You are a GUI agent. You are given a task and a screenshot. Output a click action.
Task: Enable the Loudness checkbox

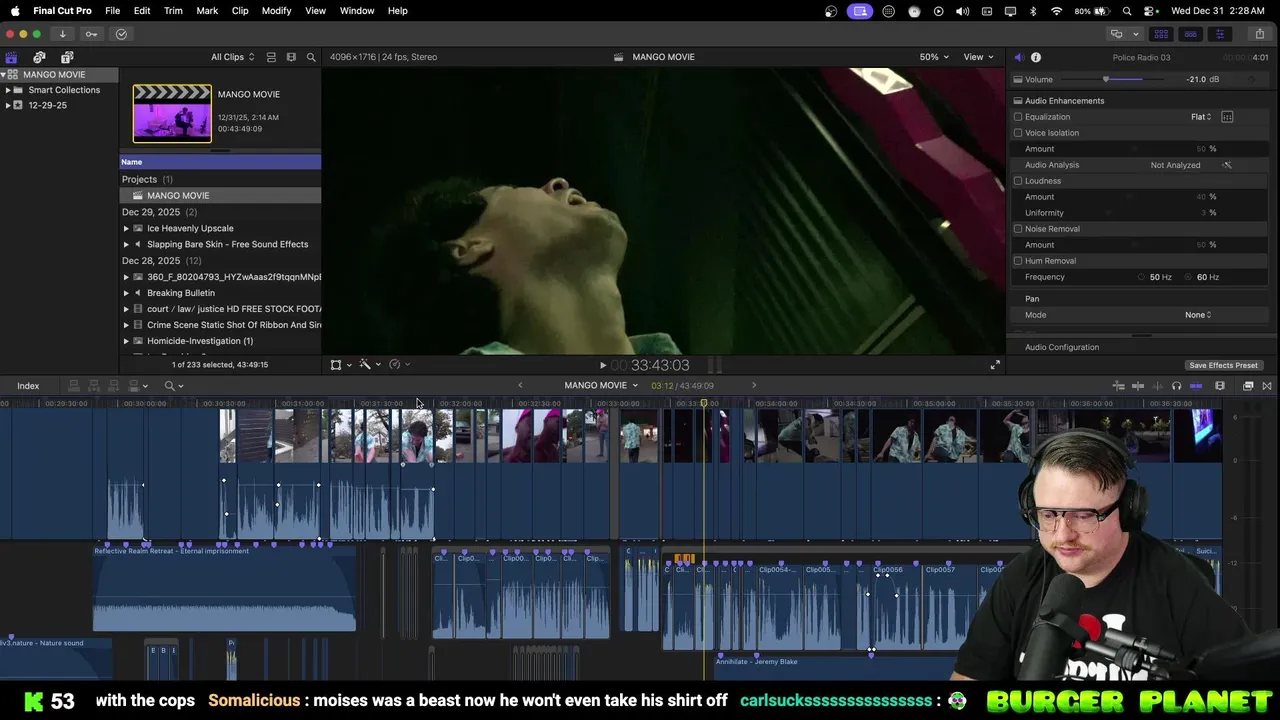(x=1018, y=181)
